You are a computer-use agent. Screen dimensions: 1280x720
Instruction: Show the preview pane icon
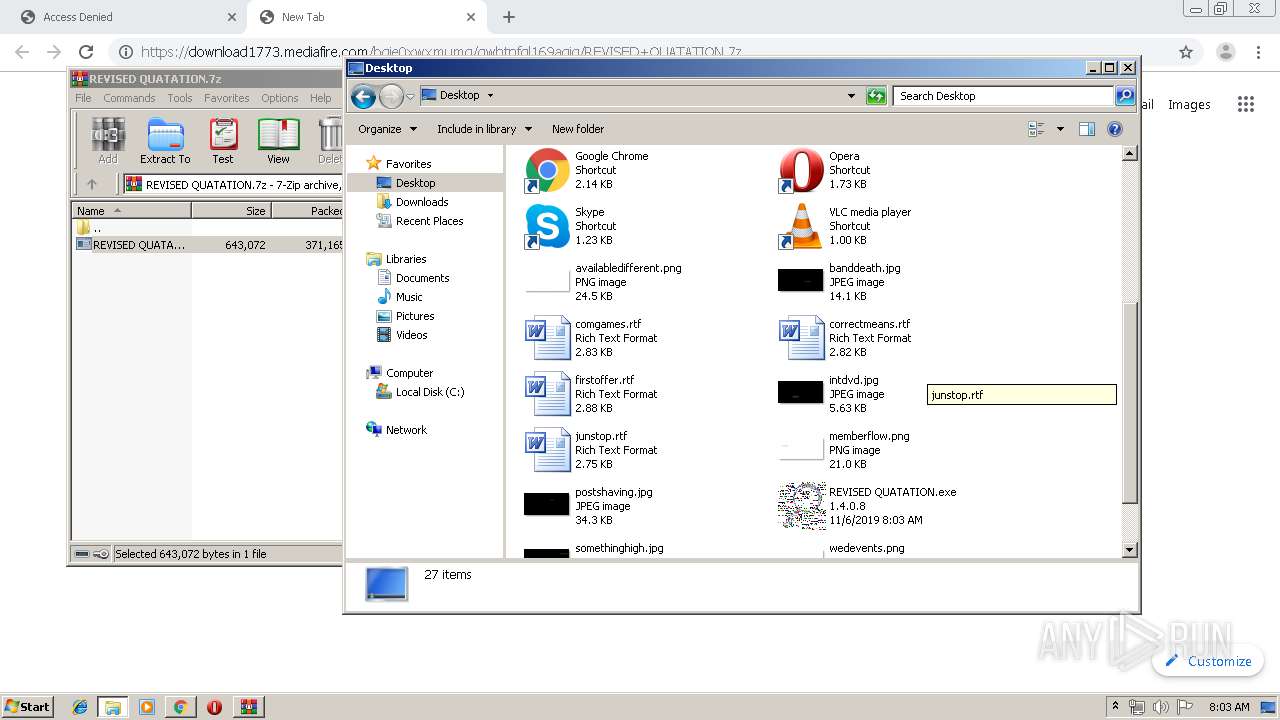coord(1087,129)
